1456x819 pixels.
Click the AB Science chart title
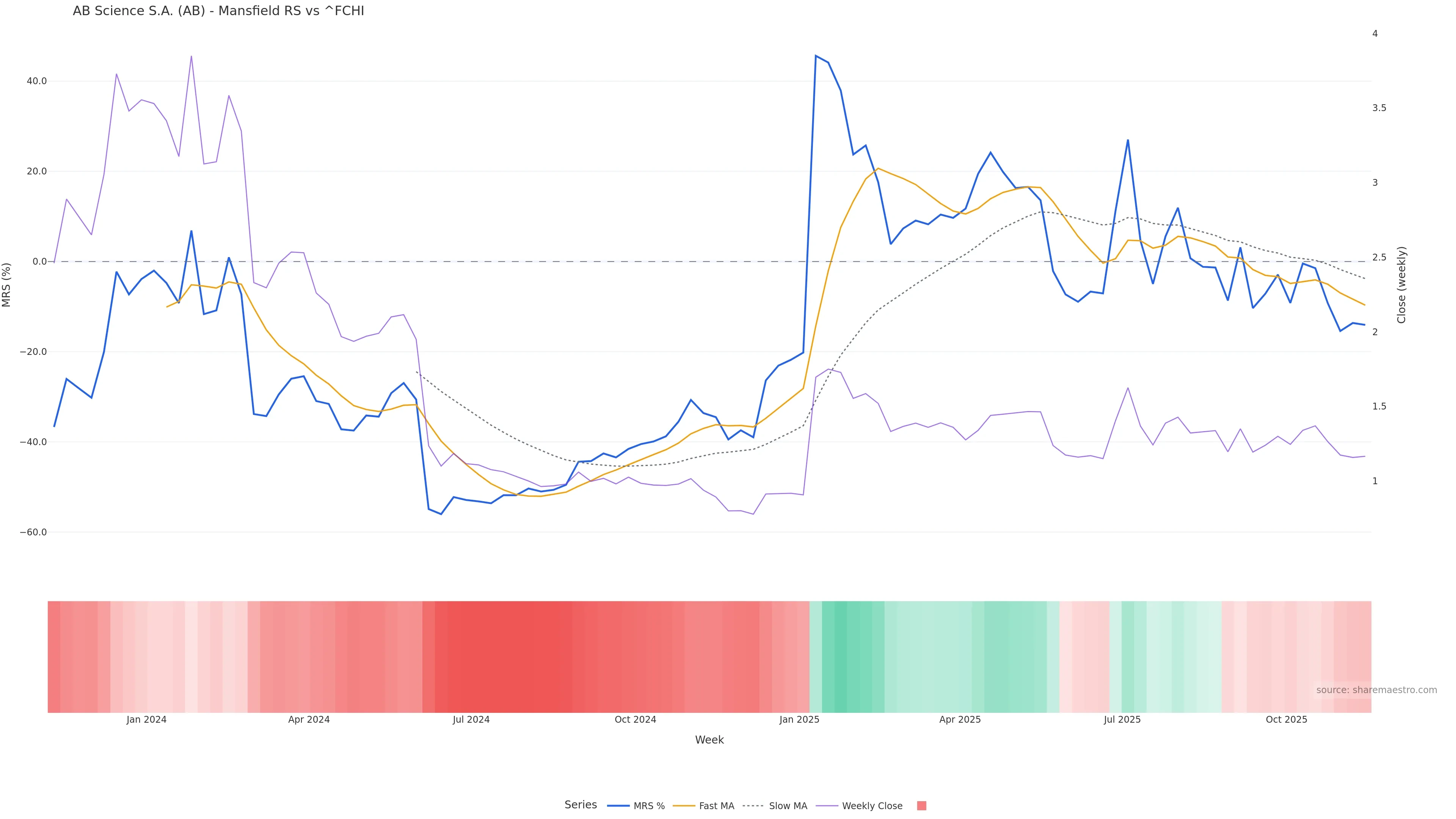218,11
